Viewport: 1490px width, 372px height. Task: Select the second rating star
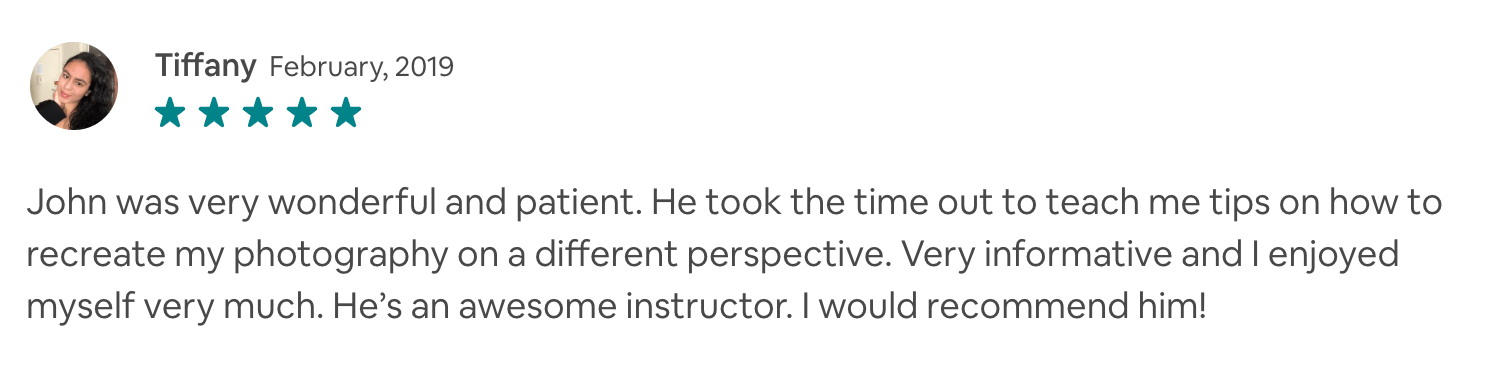214,113
